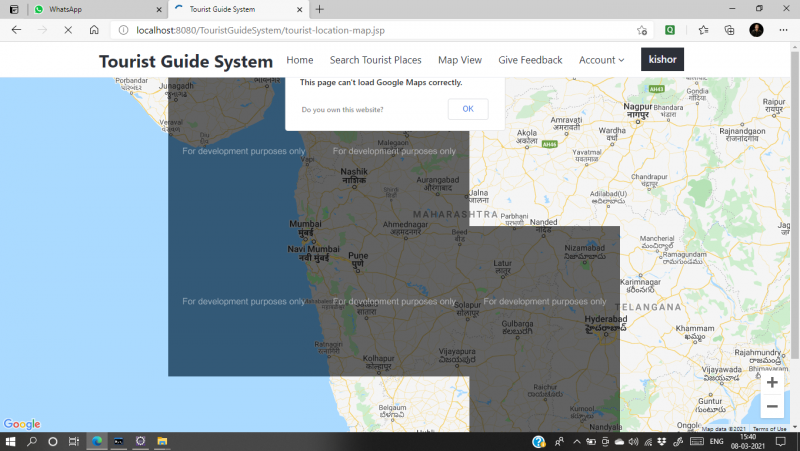Viewport: 800px width, 451px height.
Task: Open the People tray icon
Action: [560, 441]
